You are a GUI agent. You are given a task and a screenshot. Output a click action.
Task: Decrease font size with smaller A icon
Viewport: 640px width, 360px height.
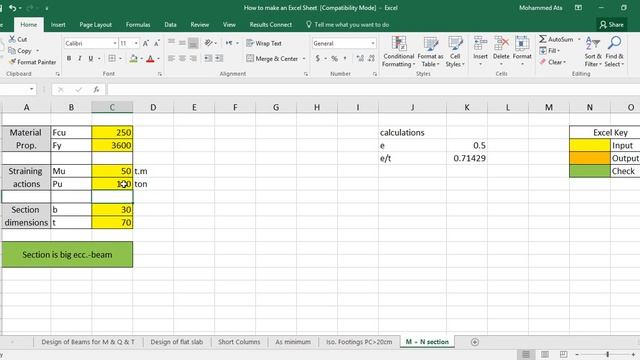pos(157,43)
